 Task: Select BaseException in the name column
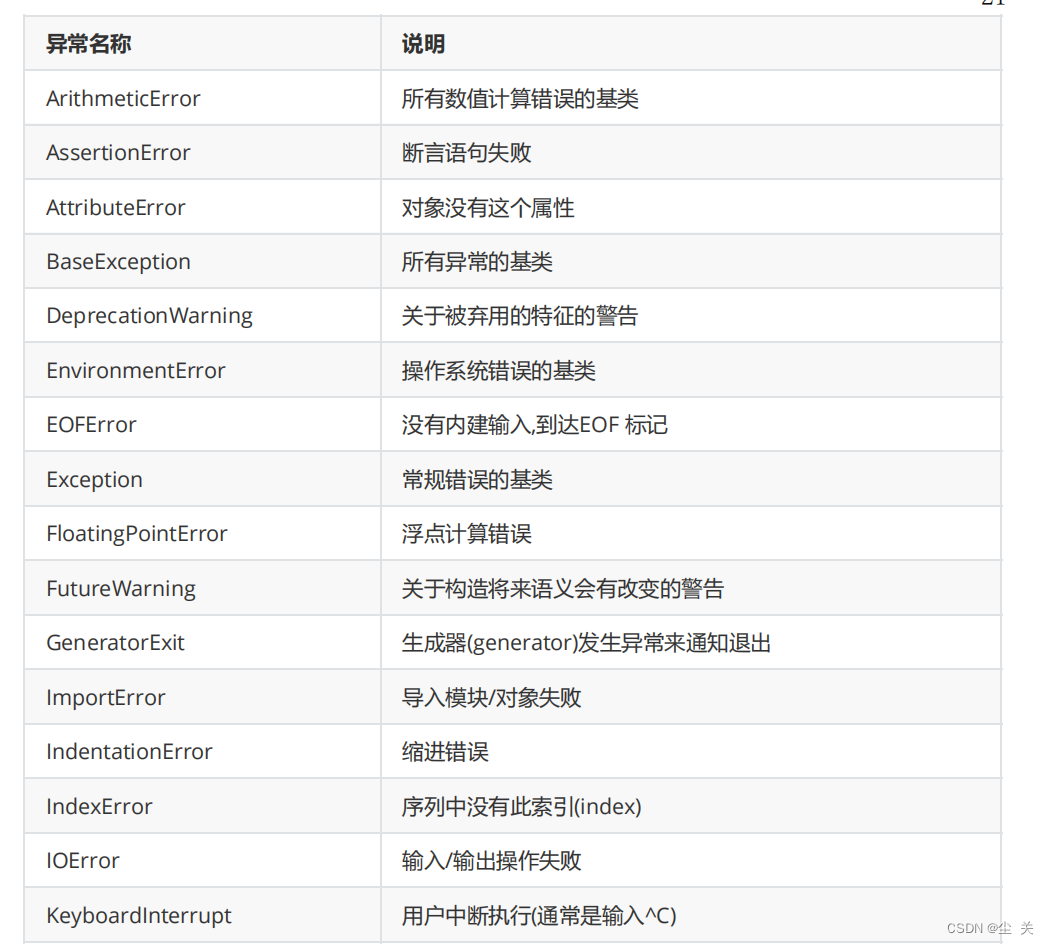[x=118, y=262]
